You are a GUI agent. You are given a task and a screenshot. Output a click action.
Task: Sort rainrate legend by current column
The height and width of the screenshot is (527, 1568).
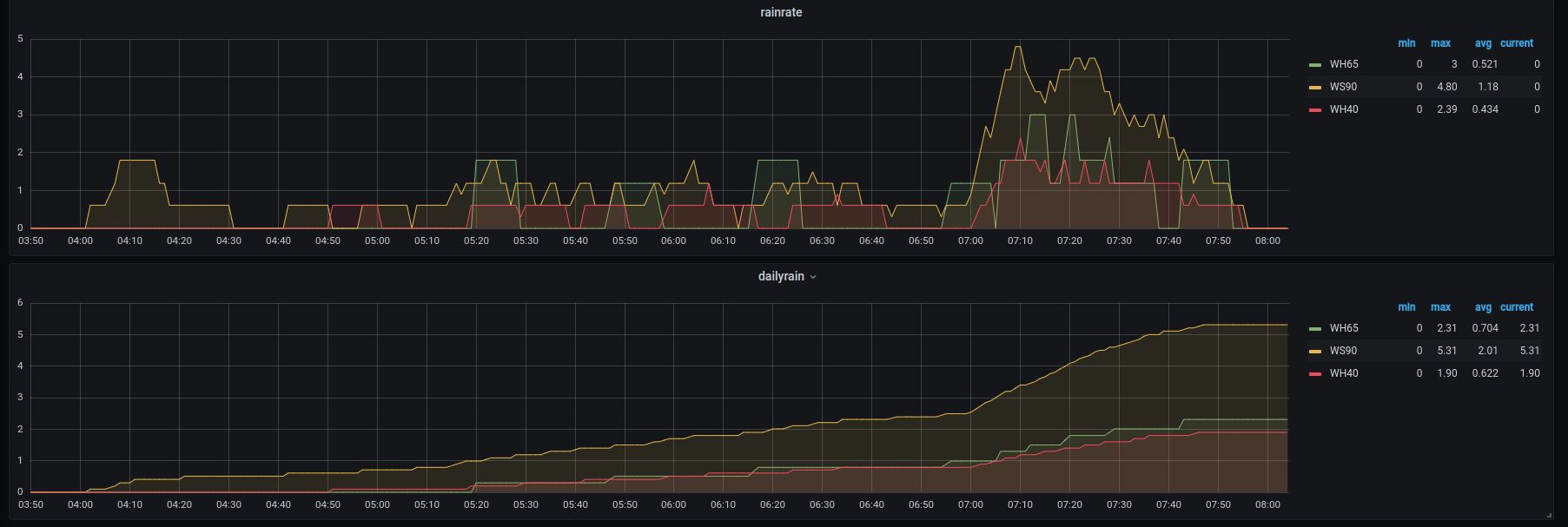pos(1516,43)
